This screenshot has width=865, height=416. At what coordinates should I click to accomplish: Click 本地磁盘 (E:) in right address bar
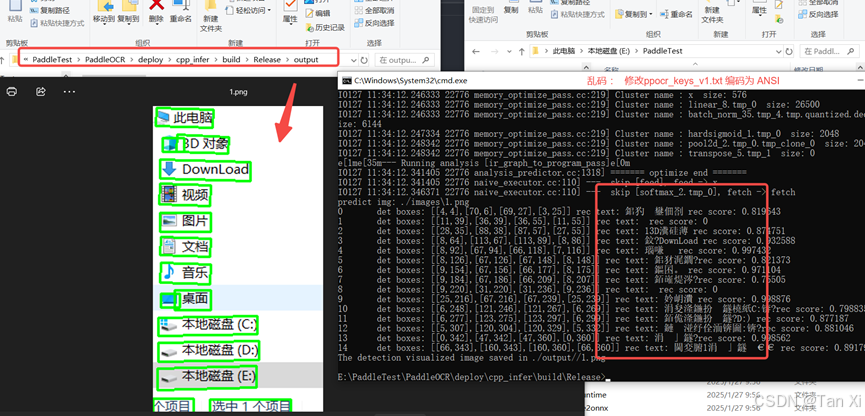tap(608, 51)
